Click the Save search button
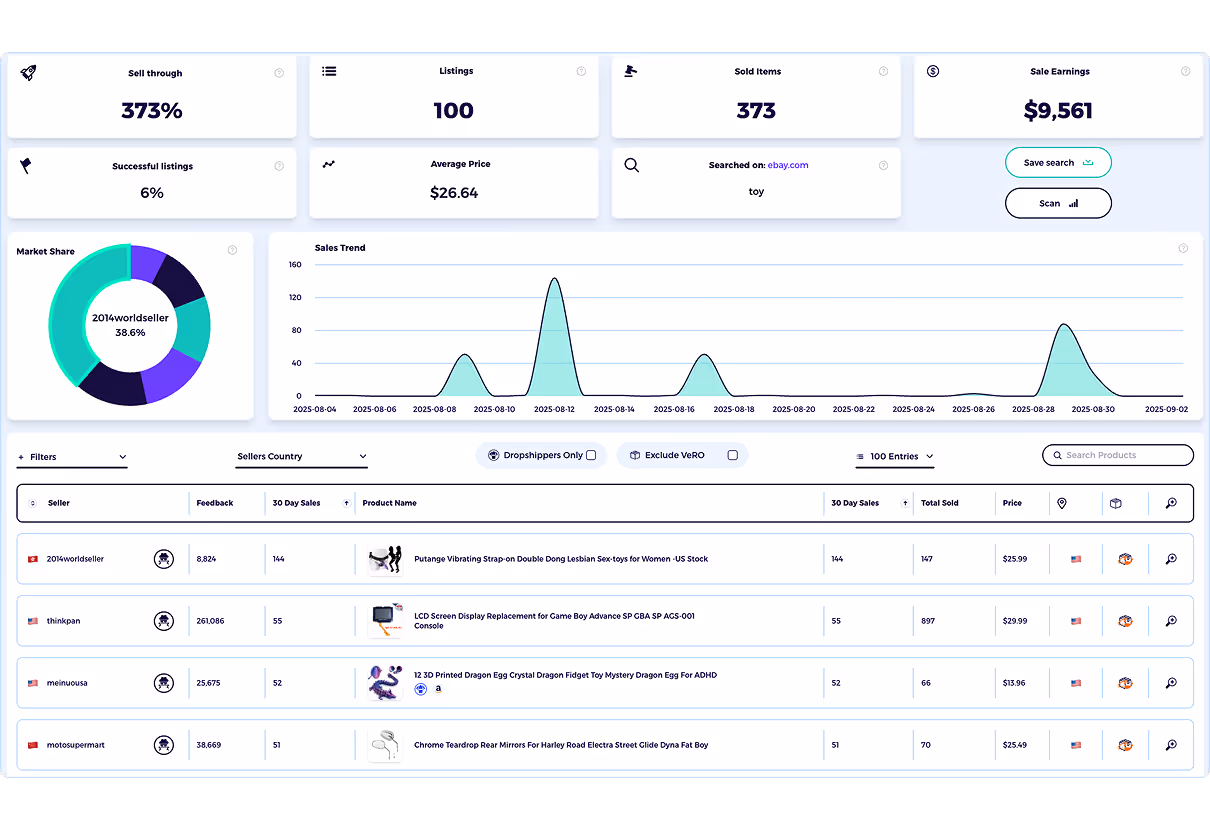 (x=1058, y=163)
